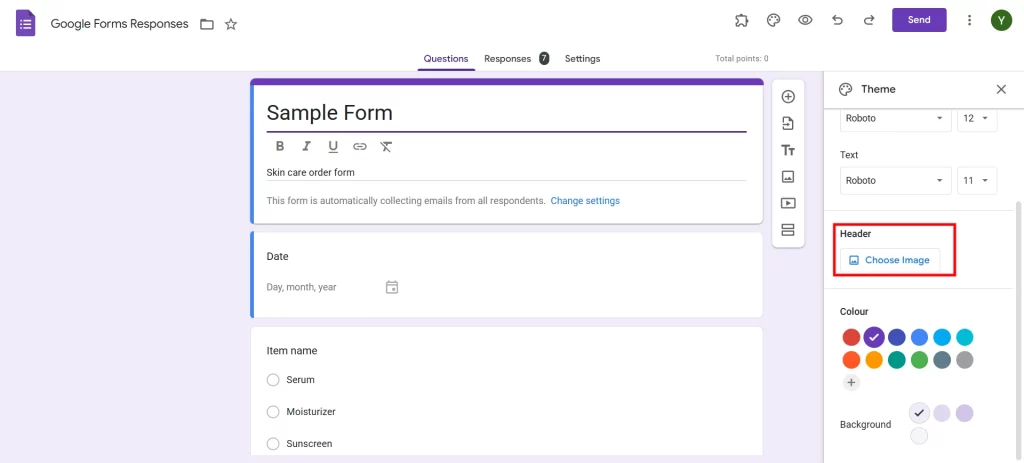
Task: Select the purple checked theme colour
Action: (x=874, y=338)
